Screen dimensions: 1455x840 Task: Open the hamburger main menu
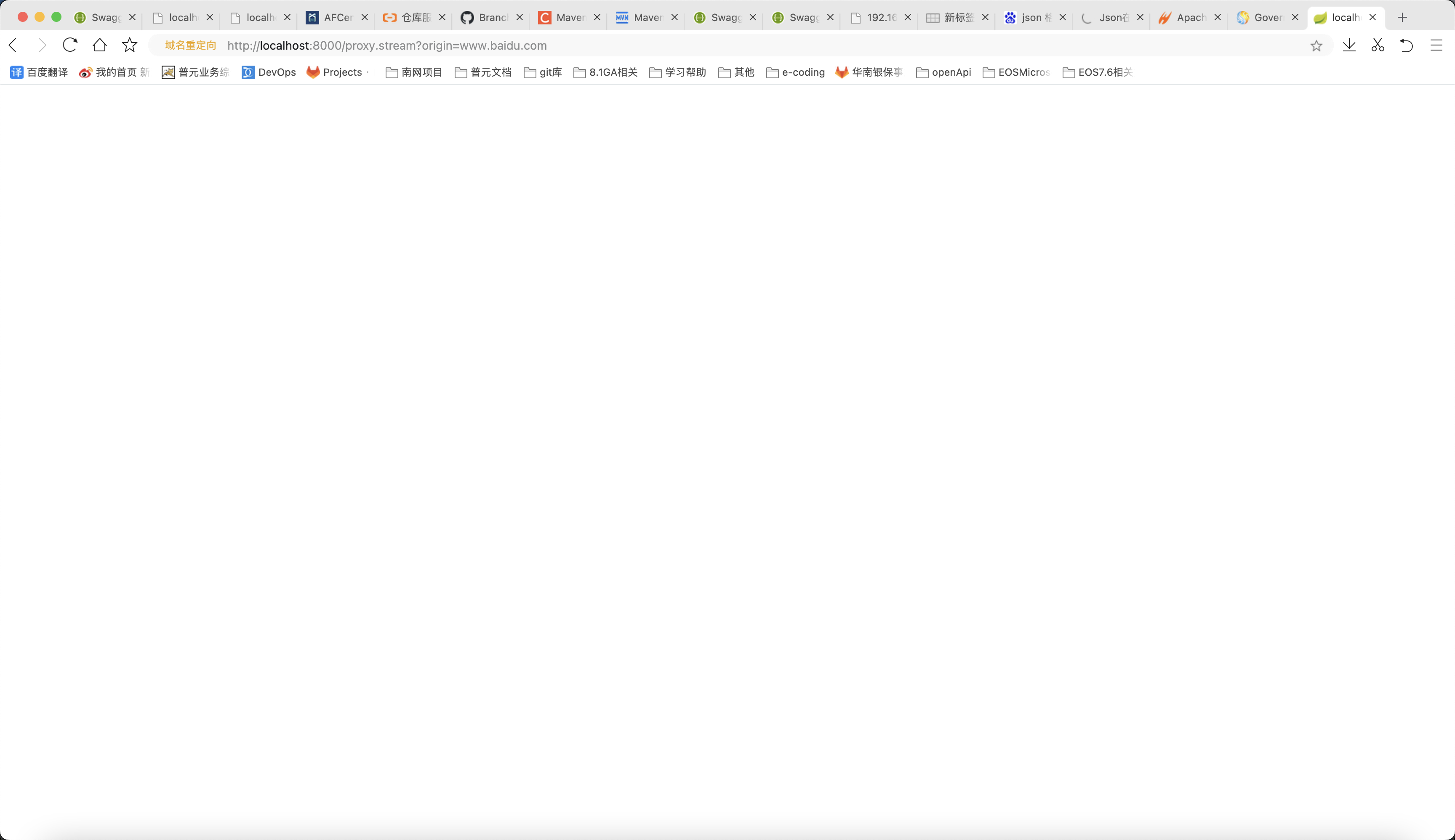(x=1436, y=45)
